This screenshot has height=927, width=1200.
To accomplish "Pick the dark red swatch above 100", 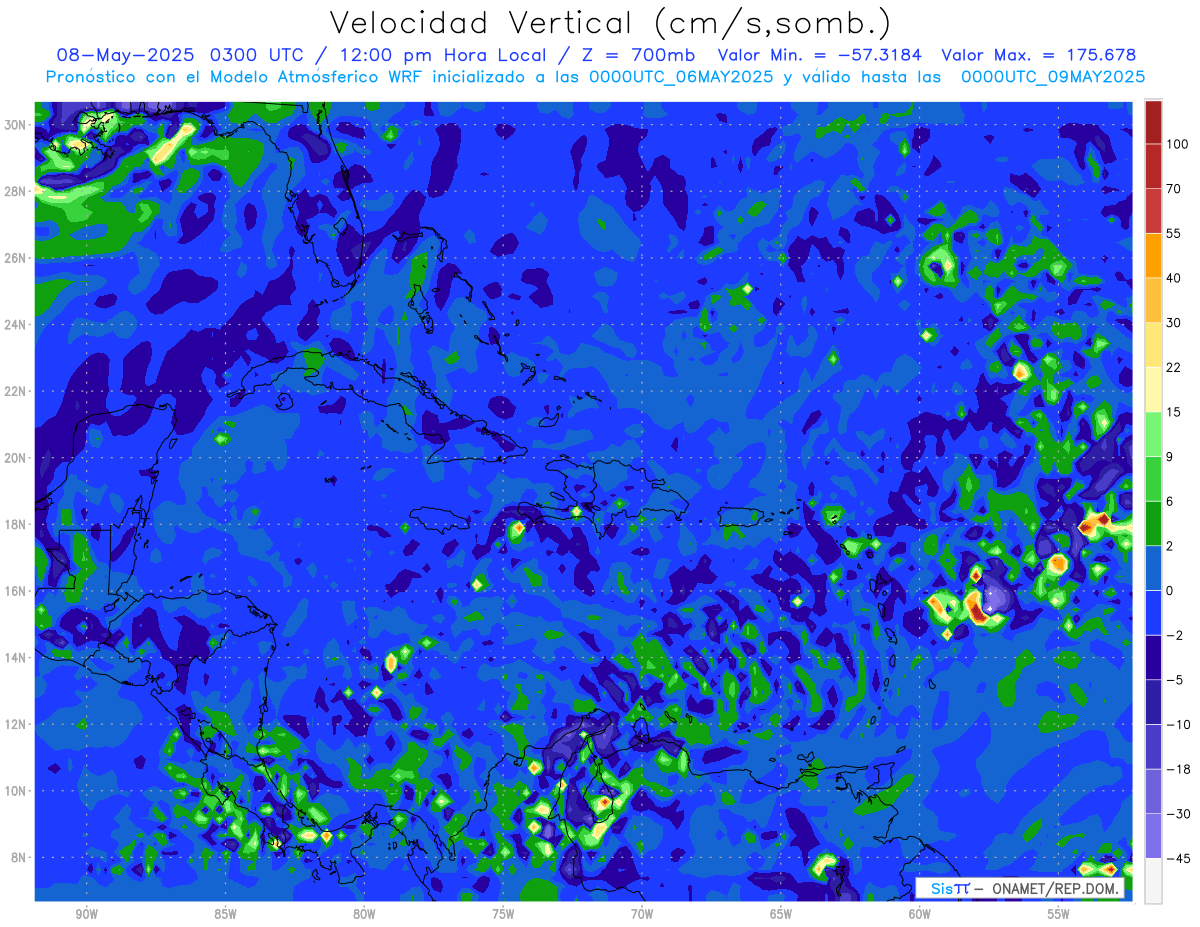I will click(x=1153, y=122).
